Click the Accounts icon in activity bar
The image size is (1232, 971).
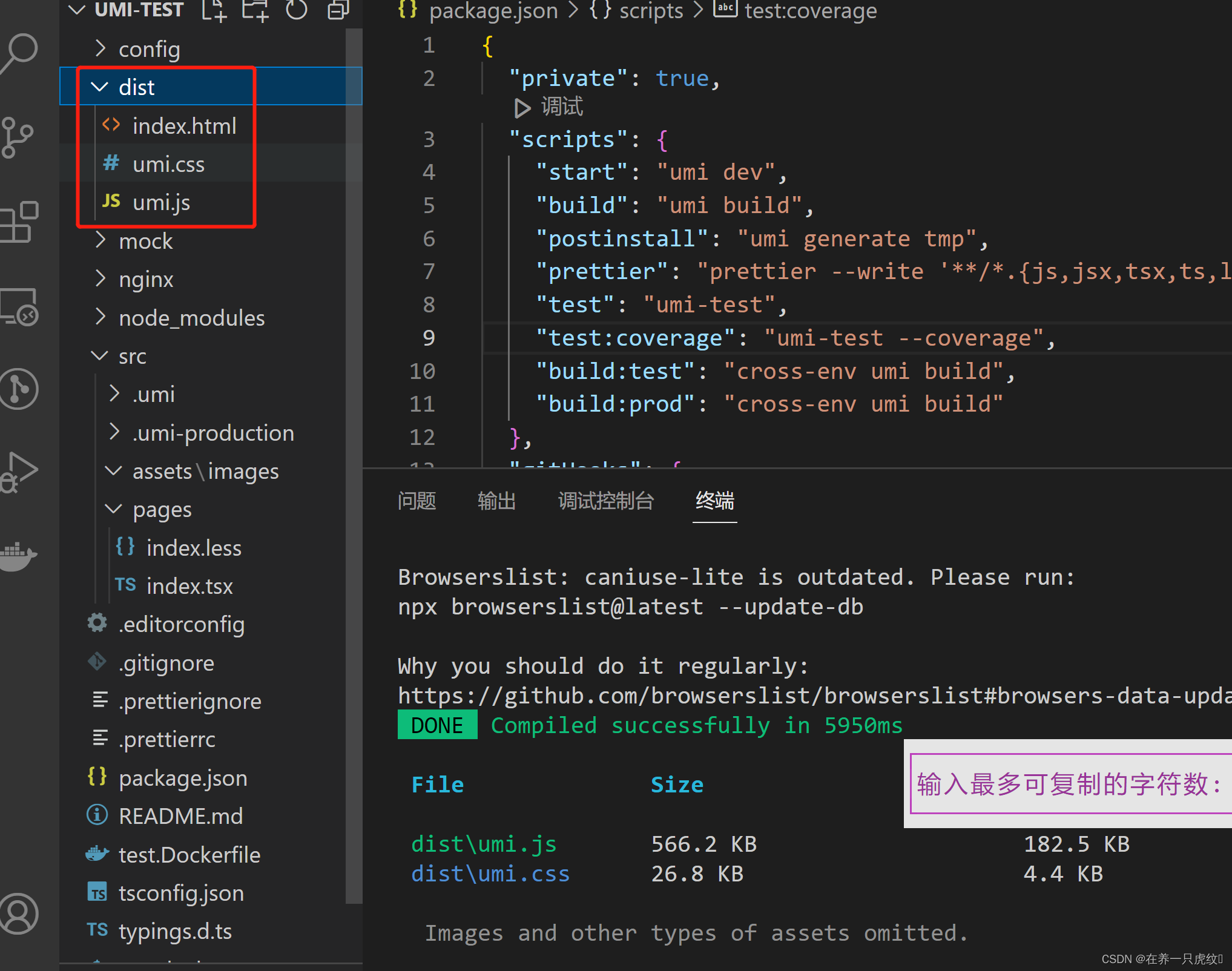point(19,913)
